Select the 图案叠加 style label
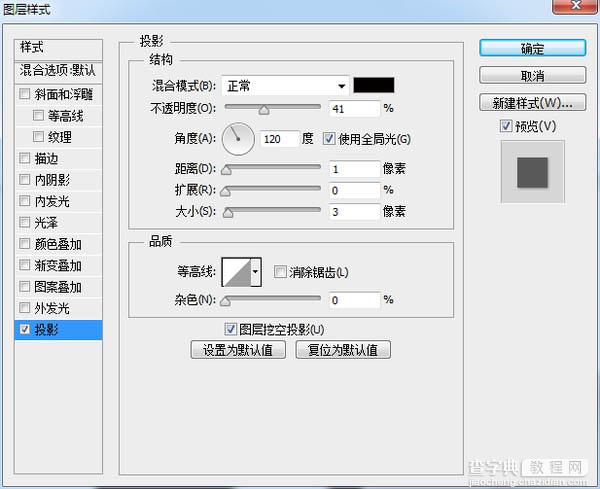The image size is (600, 489). [58, 287]
